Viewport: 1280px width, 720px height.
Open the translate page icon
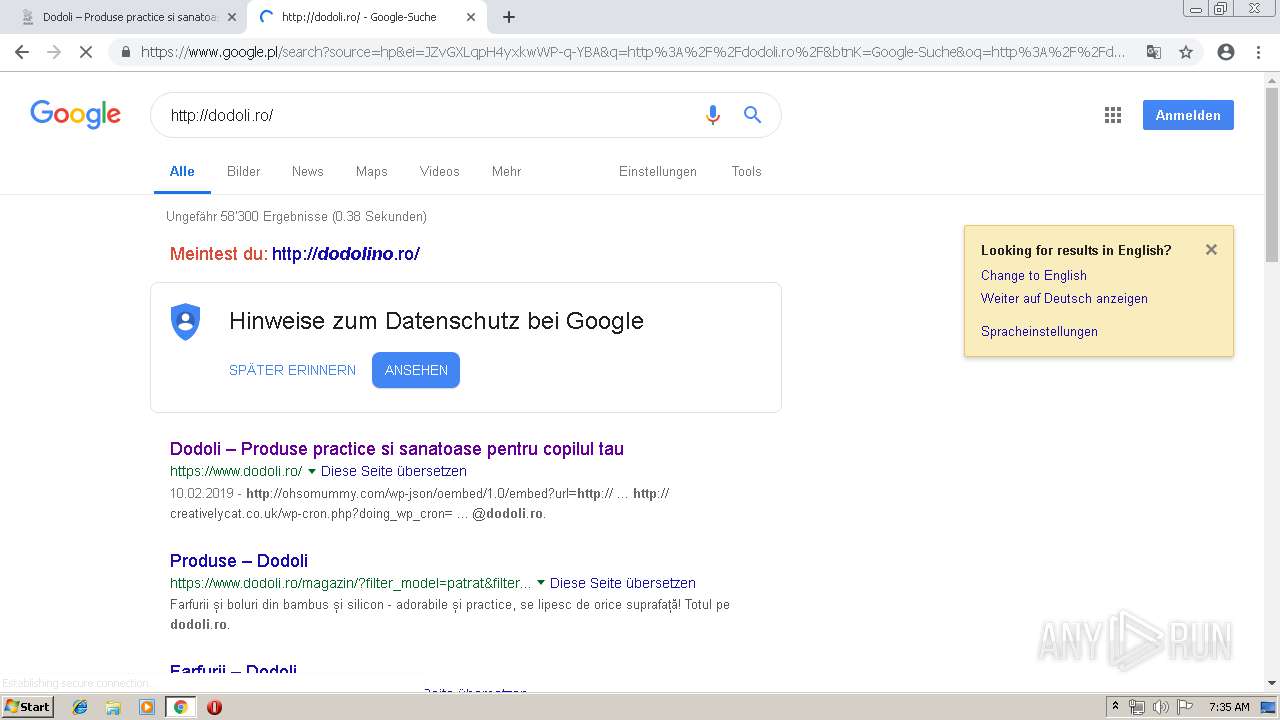(x=1154, y=52)
